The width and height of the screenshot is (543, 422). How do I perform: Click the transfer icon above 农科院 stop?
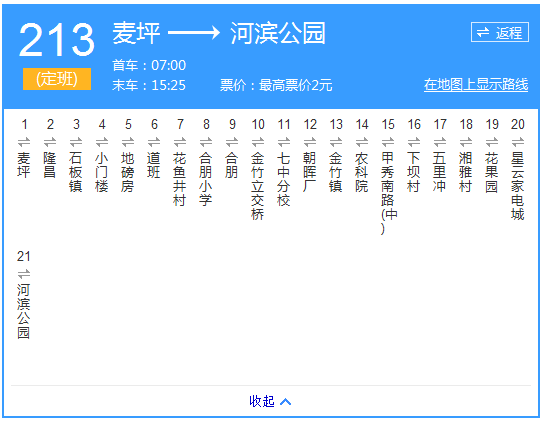pyautogui.click(x=362, y=142)
